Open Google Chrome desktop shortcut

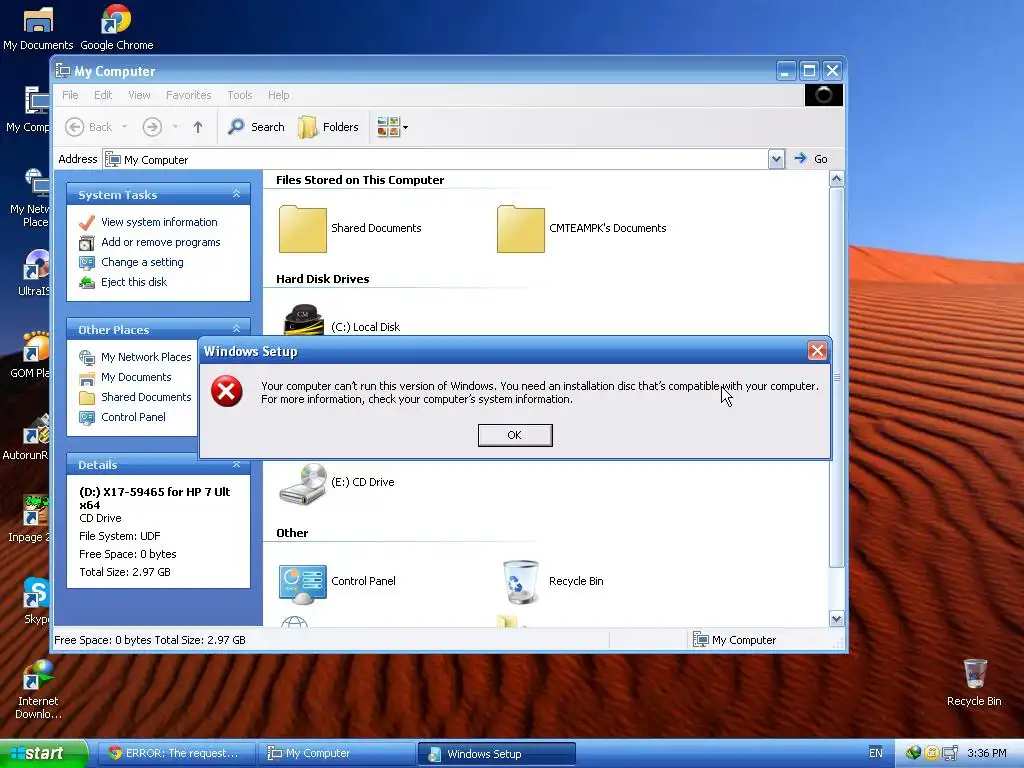pyautogui.click(x=116, y=27)
